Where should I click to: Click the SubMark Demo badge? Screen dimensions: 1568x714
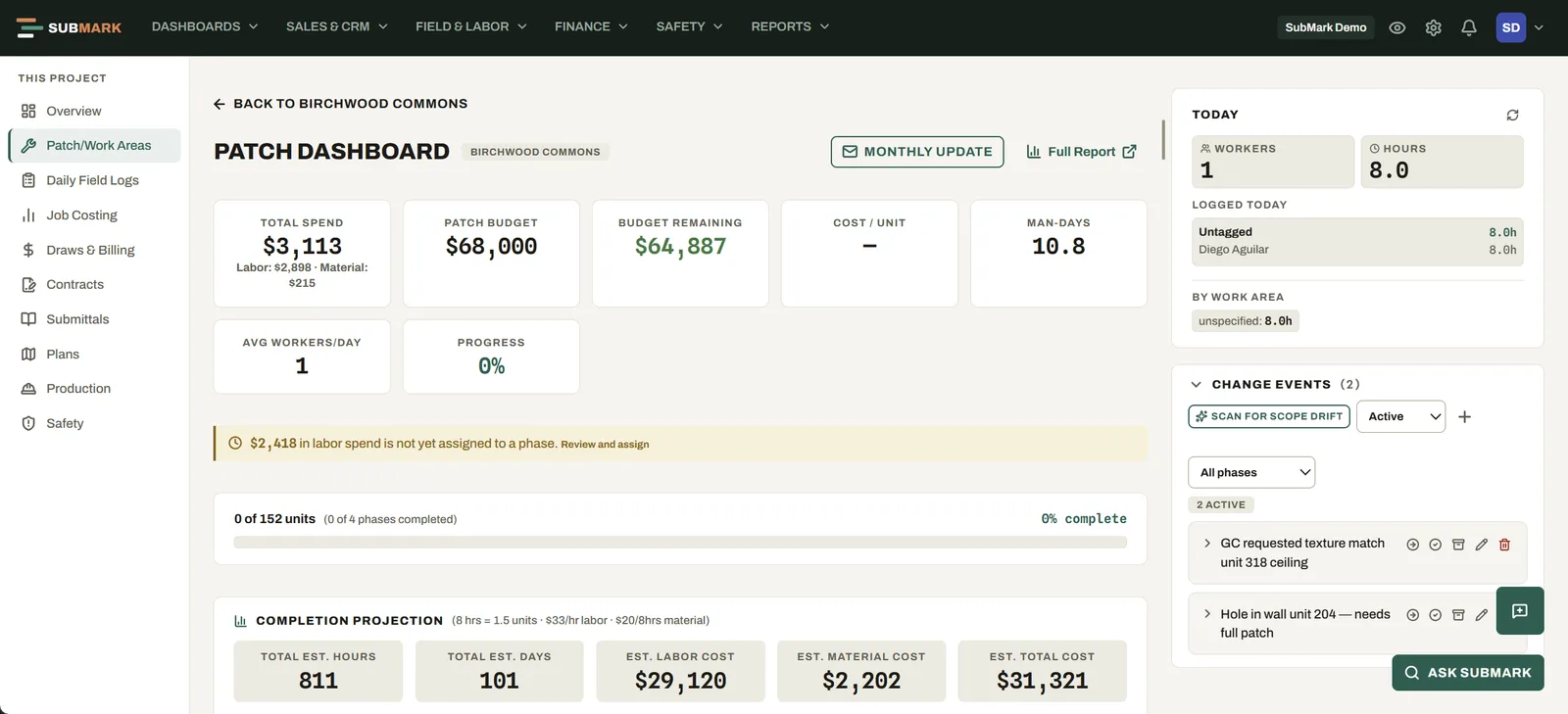(1326, 27)
